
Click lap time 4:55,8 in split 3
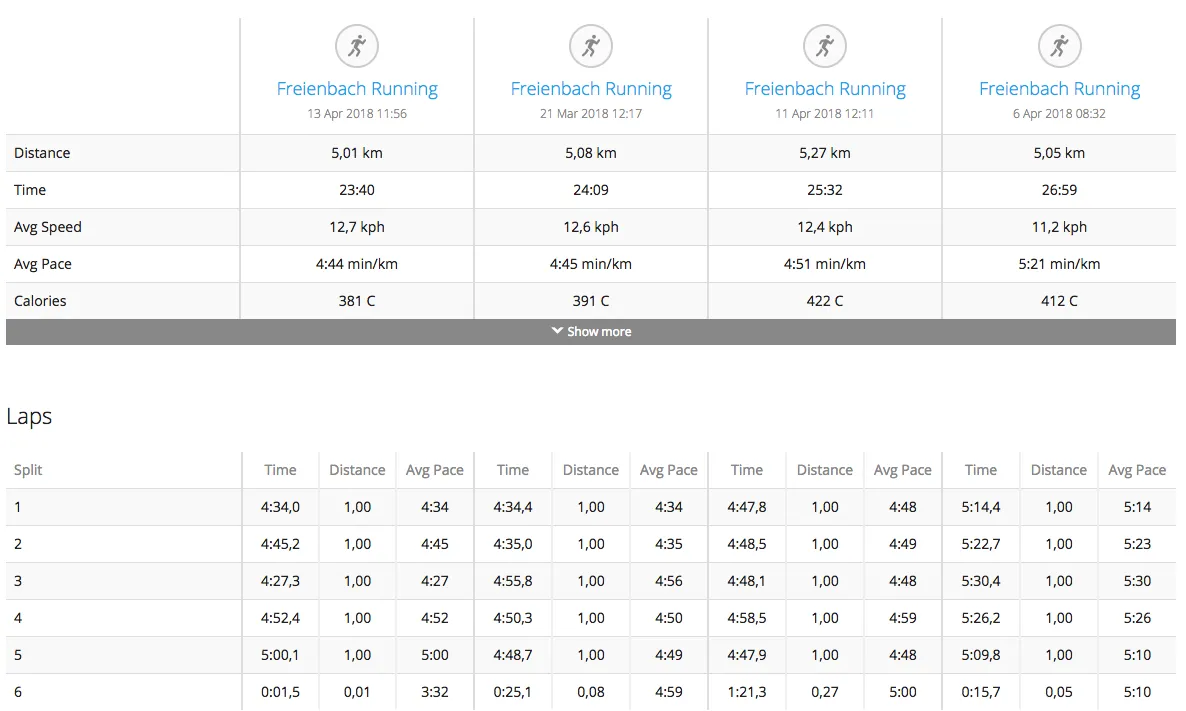click(x=513, y=581)
